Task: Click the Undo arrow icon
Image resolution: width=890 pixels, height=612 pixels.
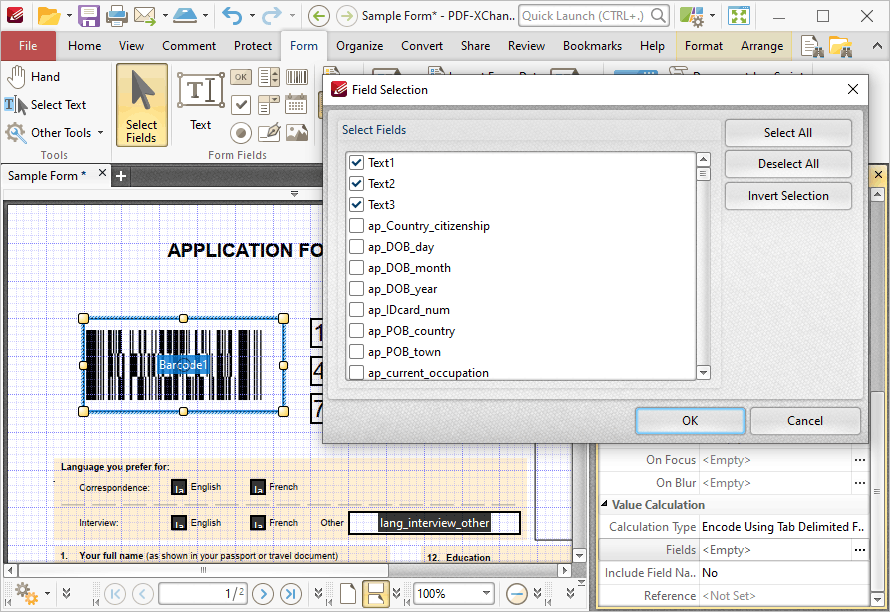Action: 232,16
